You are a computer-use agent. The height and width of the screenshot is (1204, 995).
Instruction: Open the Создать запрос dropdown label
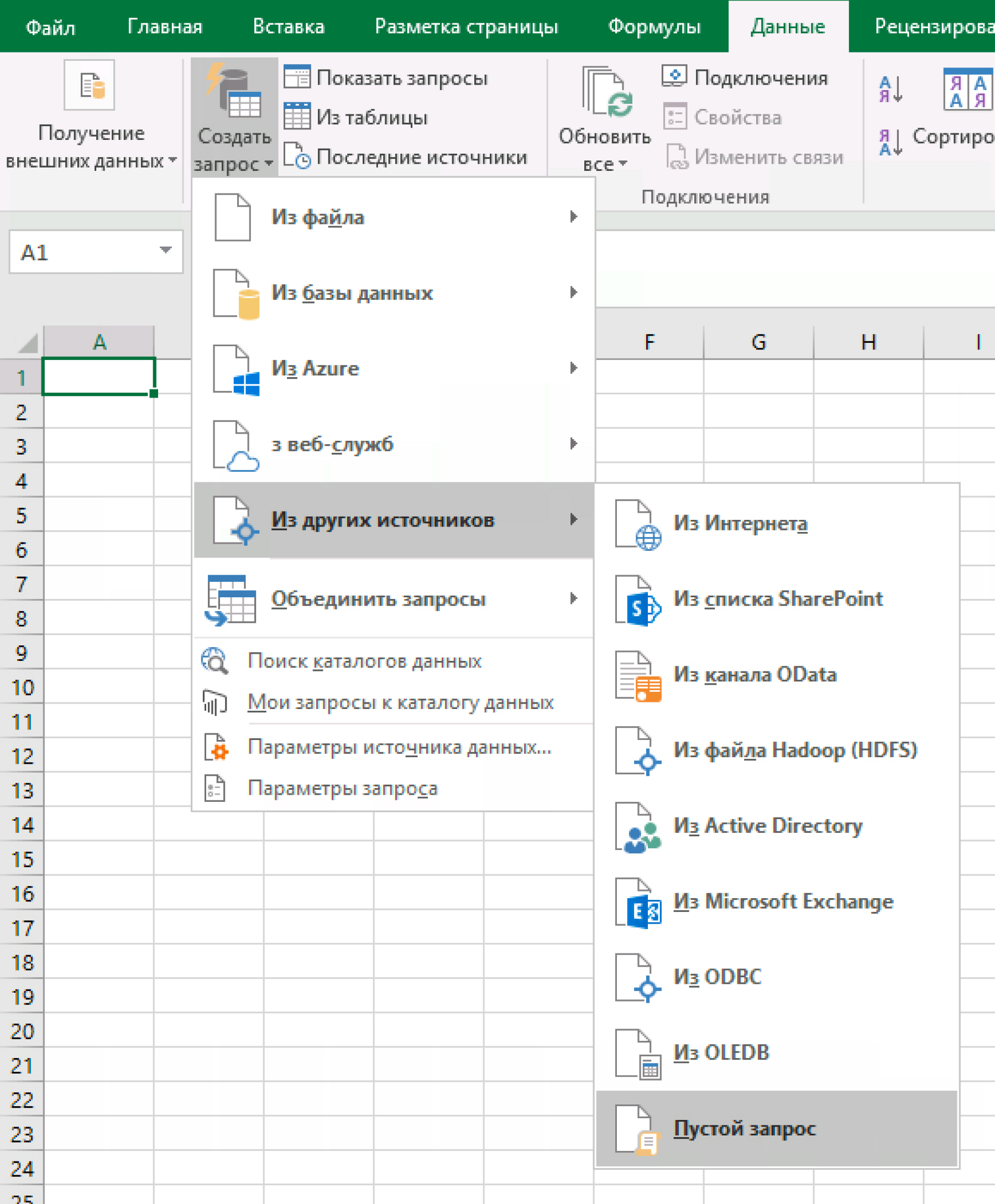[234, 150]
